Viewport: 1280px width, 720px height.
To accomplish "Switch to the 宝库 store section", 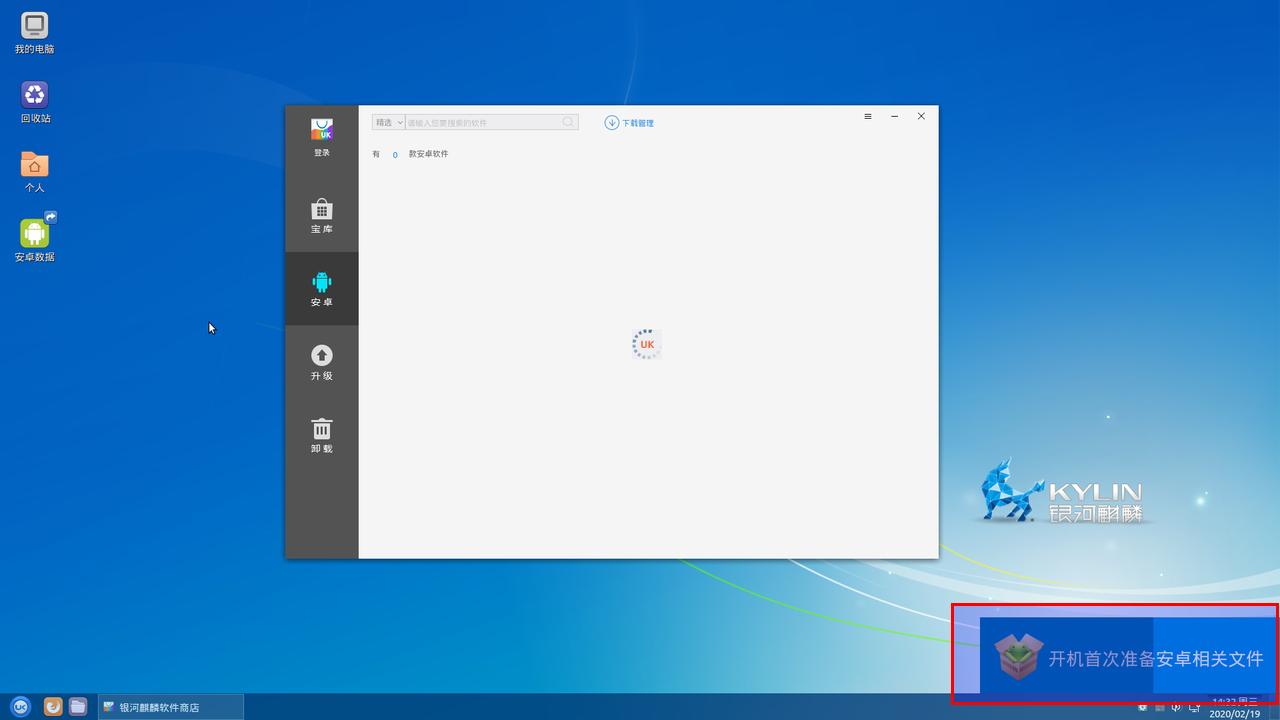I will pos(321,216).
